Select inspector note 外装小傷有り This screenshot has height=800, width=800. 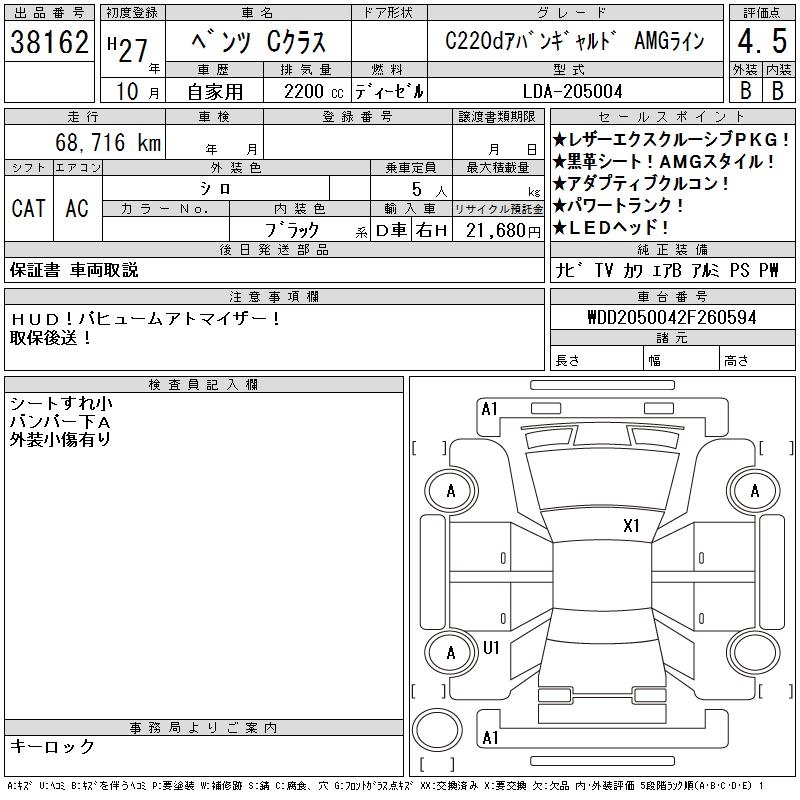pyautogui.click(x=60, y=439)
